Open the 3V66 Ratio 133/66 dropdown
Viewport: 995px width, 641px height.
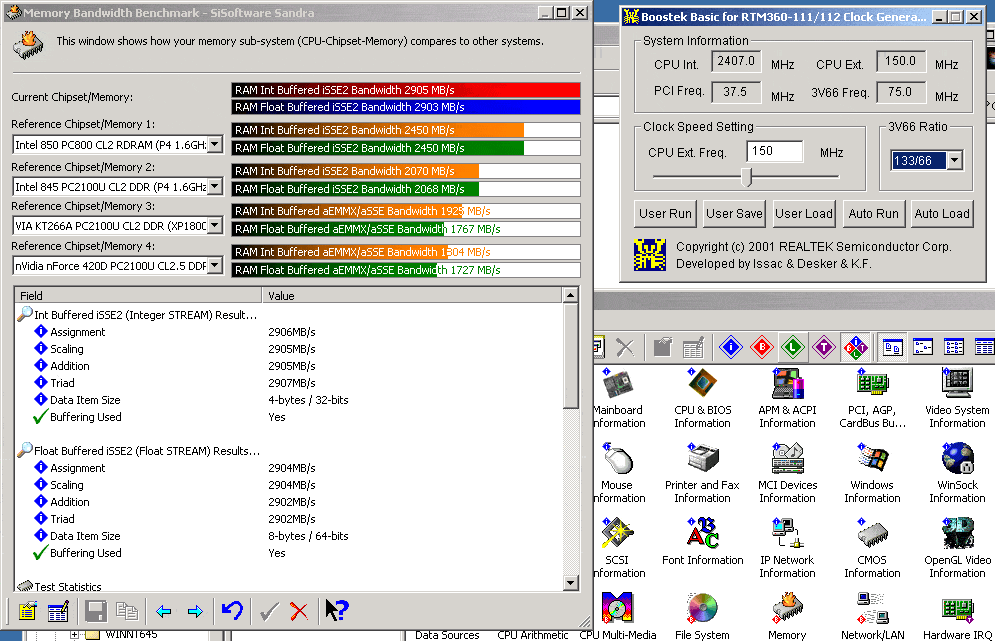tap(955, 160)
